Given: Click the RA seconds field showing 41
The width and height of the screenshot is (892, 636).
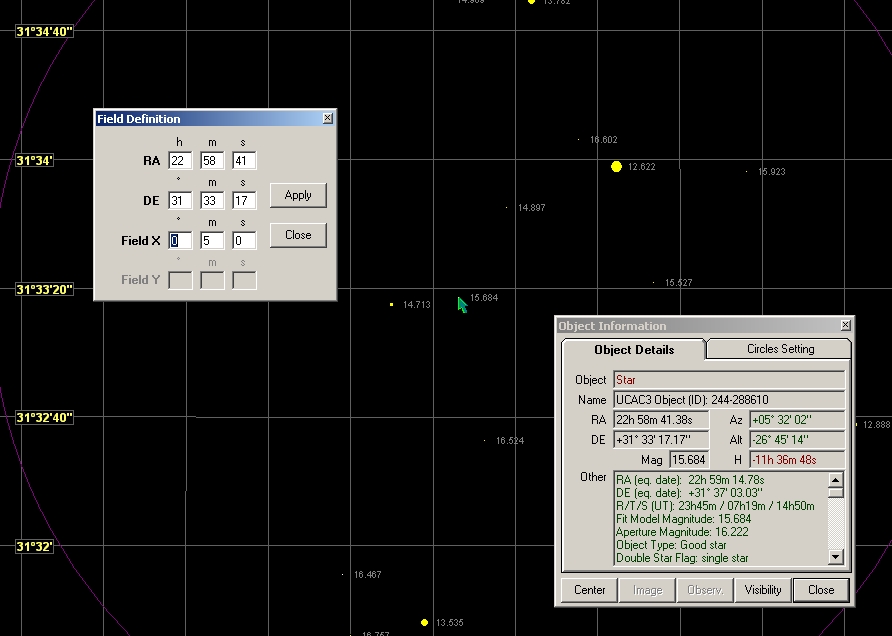Looking at the screenshot, I should (243, 160).
